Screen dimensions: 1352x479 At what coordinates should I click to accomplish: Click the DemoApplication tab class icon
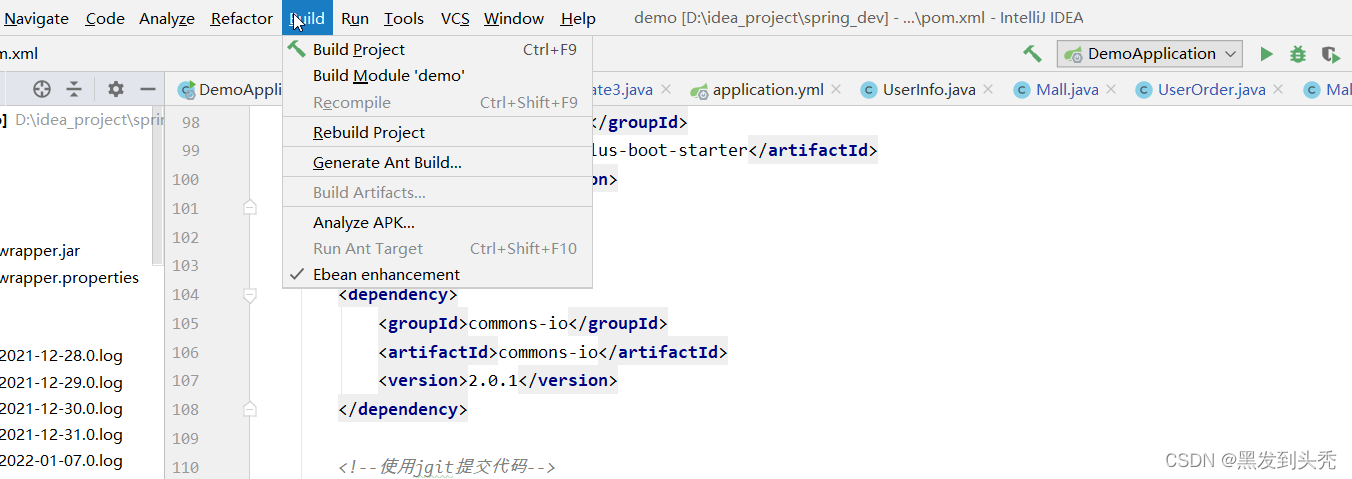186,90
